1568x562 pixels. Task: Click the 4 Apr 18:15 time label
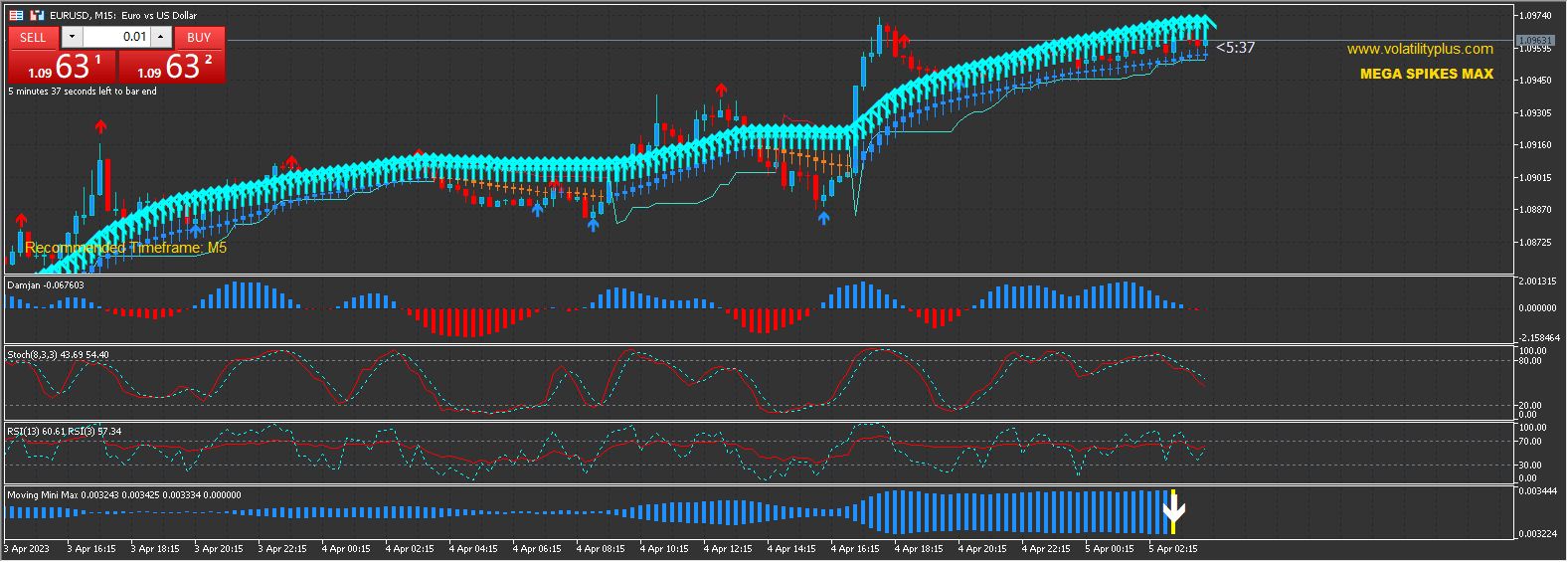pos(919,549)
